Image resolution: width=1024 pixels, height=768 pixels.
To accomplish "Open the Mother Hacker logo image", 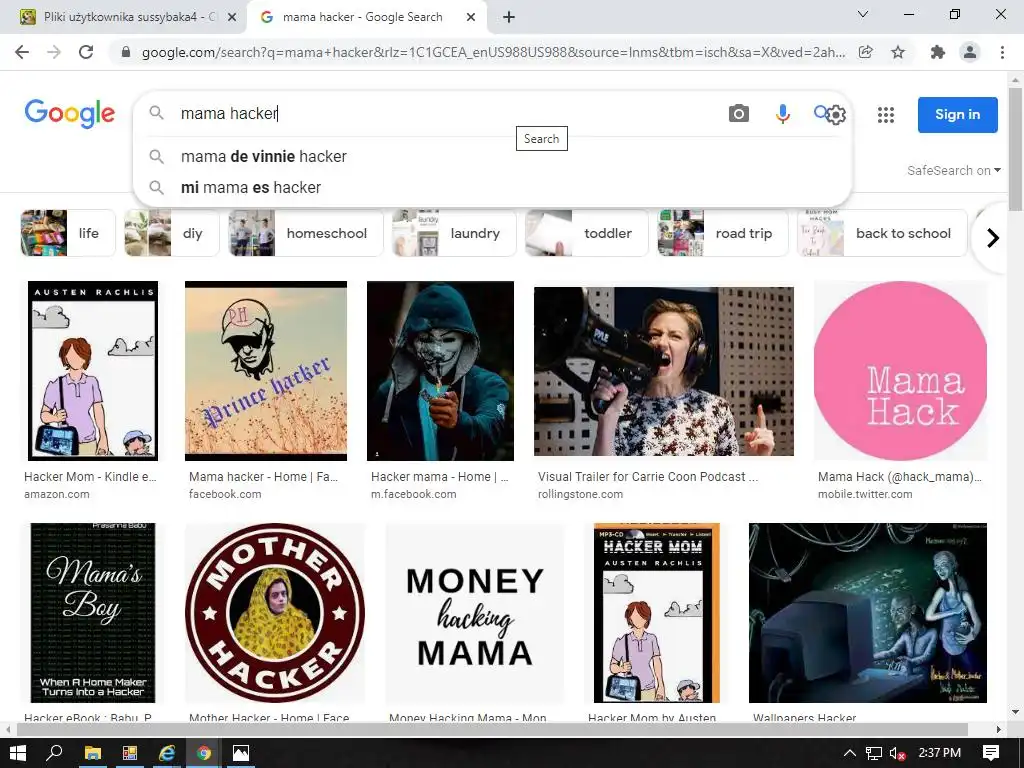I will point(275,613).
